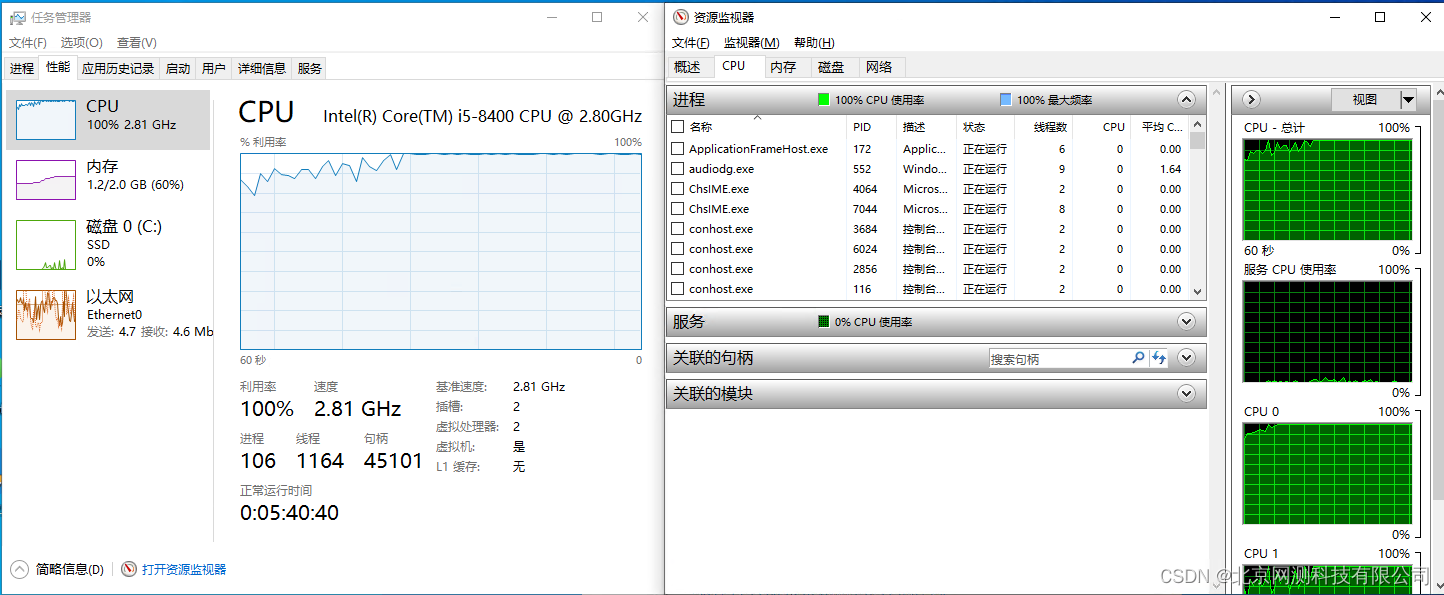Screen dimensions: 1444x595
Task: Click the 视图 button in graphs pane
Action: (x=1365, y=99)
